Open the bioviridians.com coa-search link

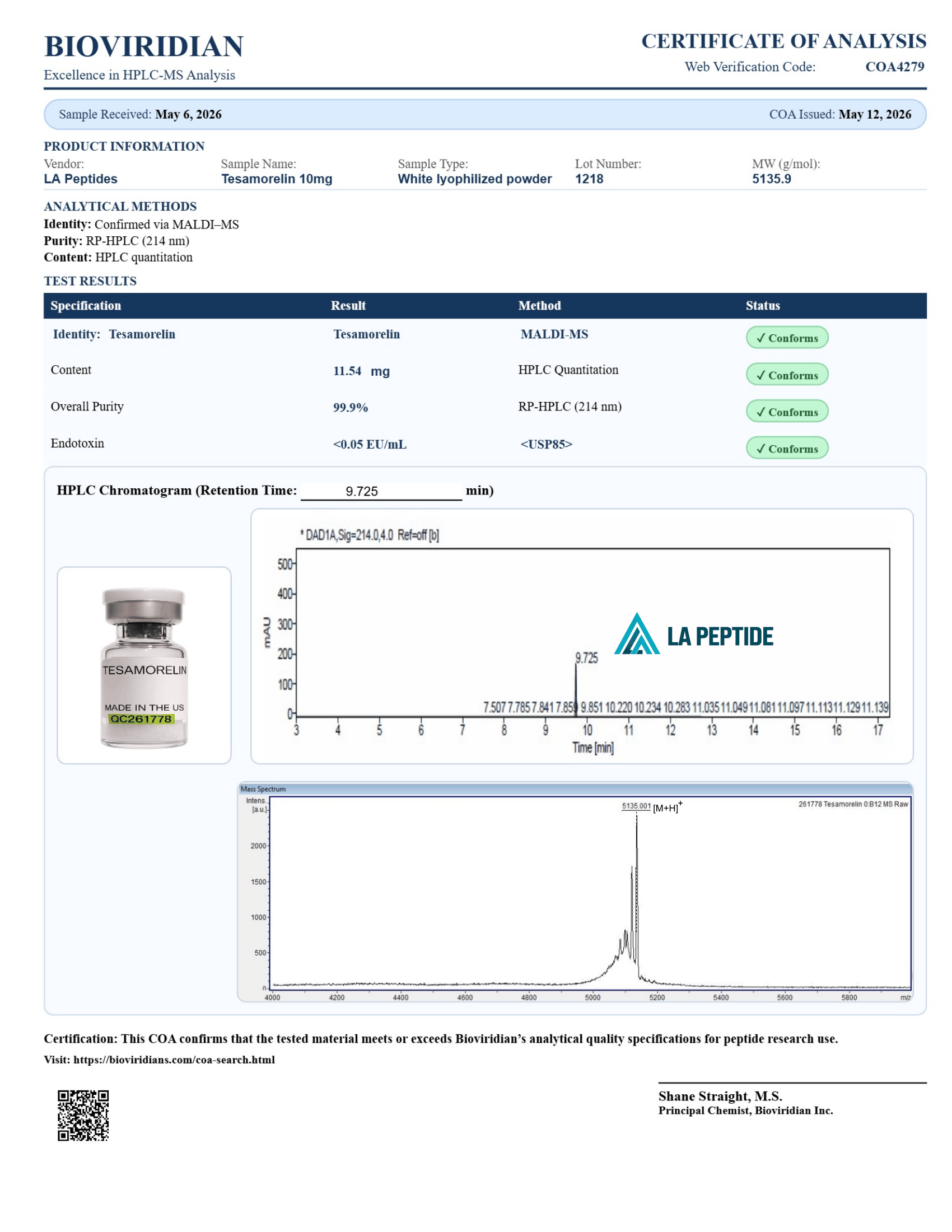click(x=174, y=1060)
